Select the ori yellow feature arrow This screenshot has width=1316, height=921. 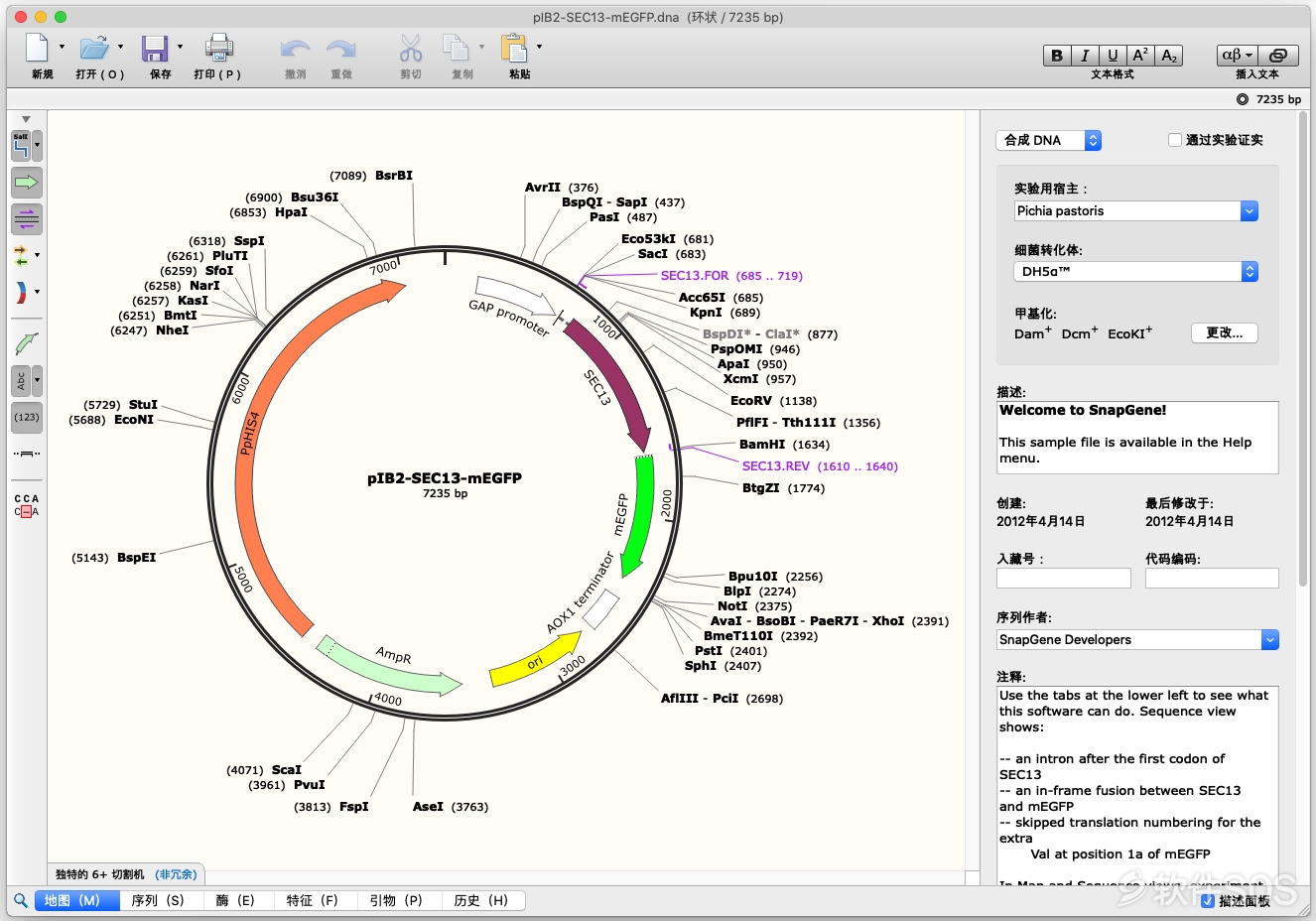pos(536,662)
